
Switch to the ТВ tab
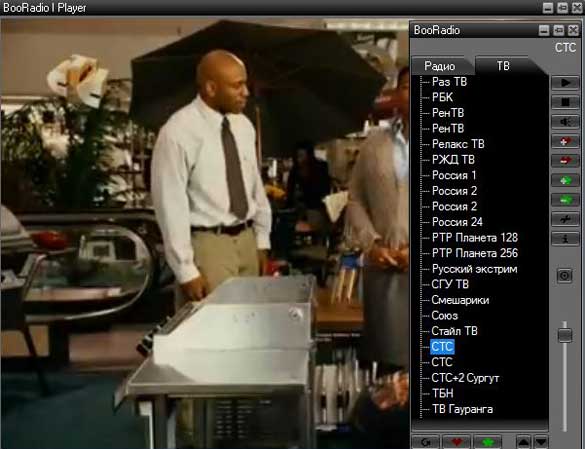(503, 66)
